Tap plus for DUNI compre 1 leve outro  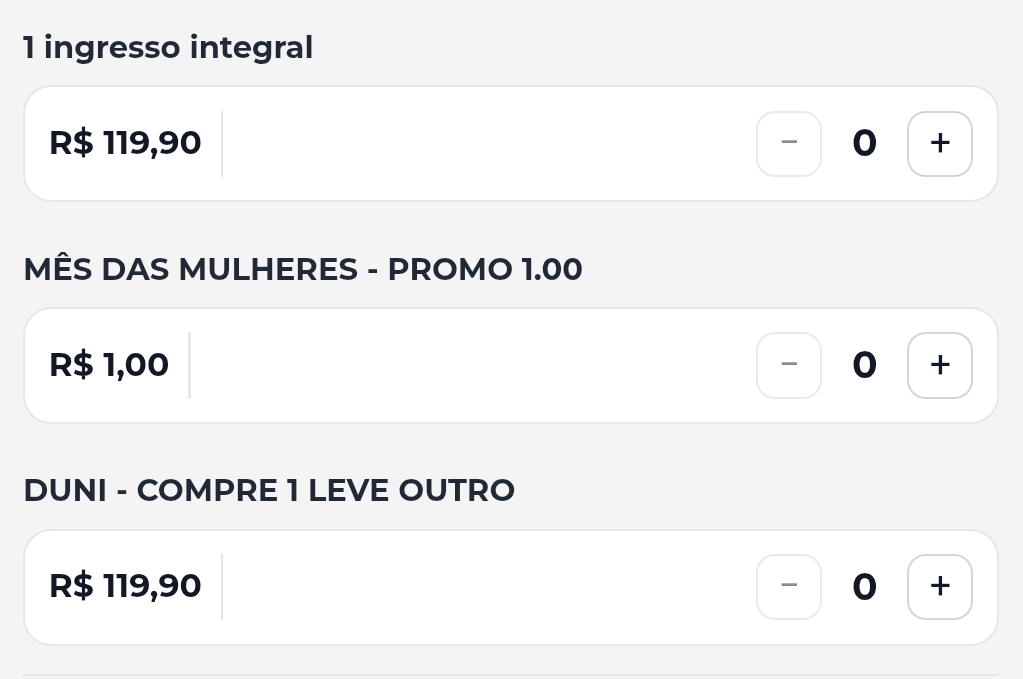[x=939, y=587]
